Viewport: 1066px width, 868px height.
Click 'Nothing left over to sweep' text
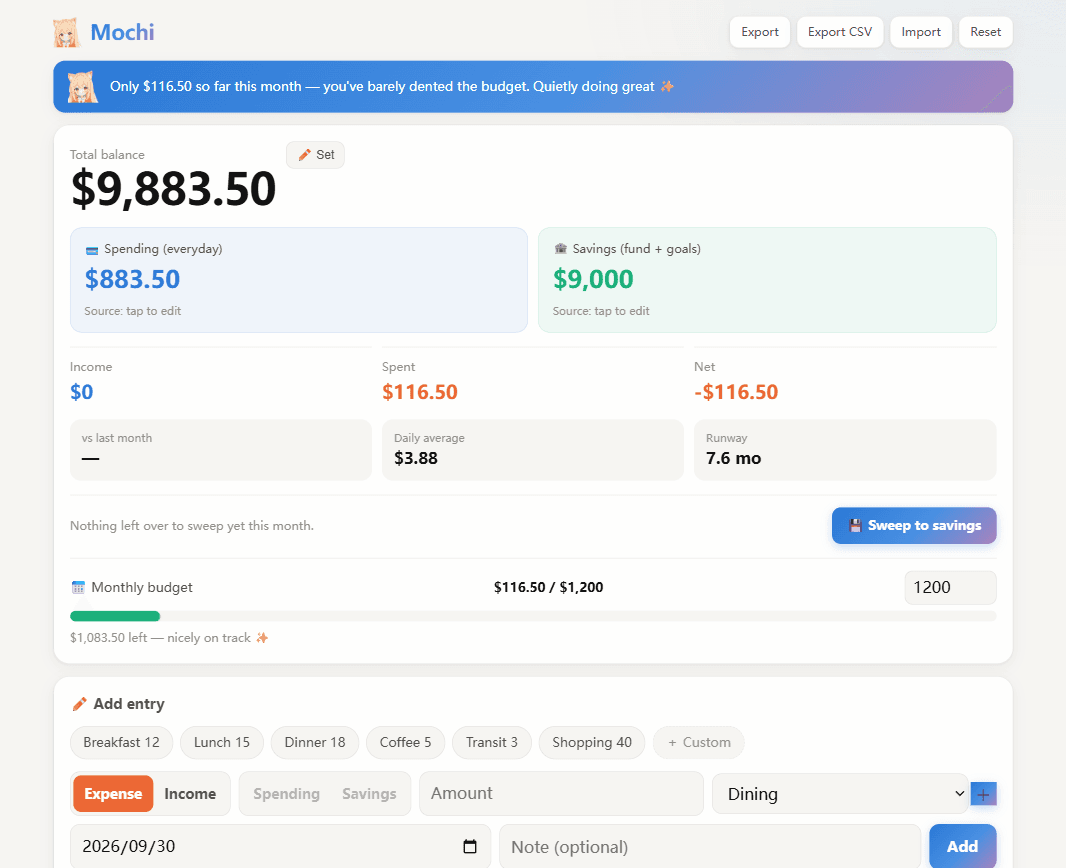coord(192,525)
